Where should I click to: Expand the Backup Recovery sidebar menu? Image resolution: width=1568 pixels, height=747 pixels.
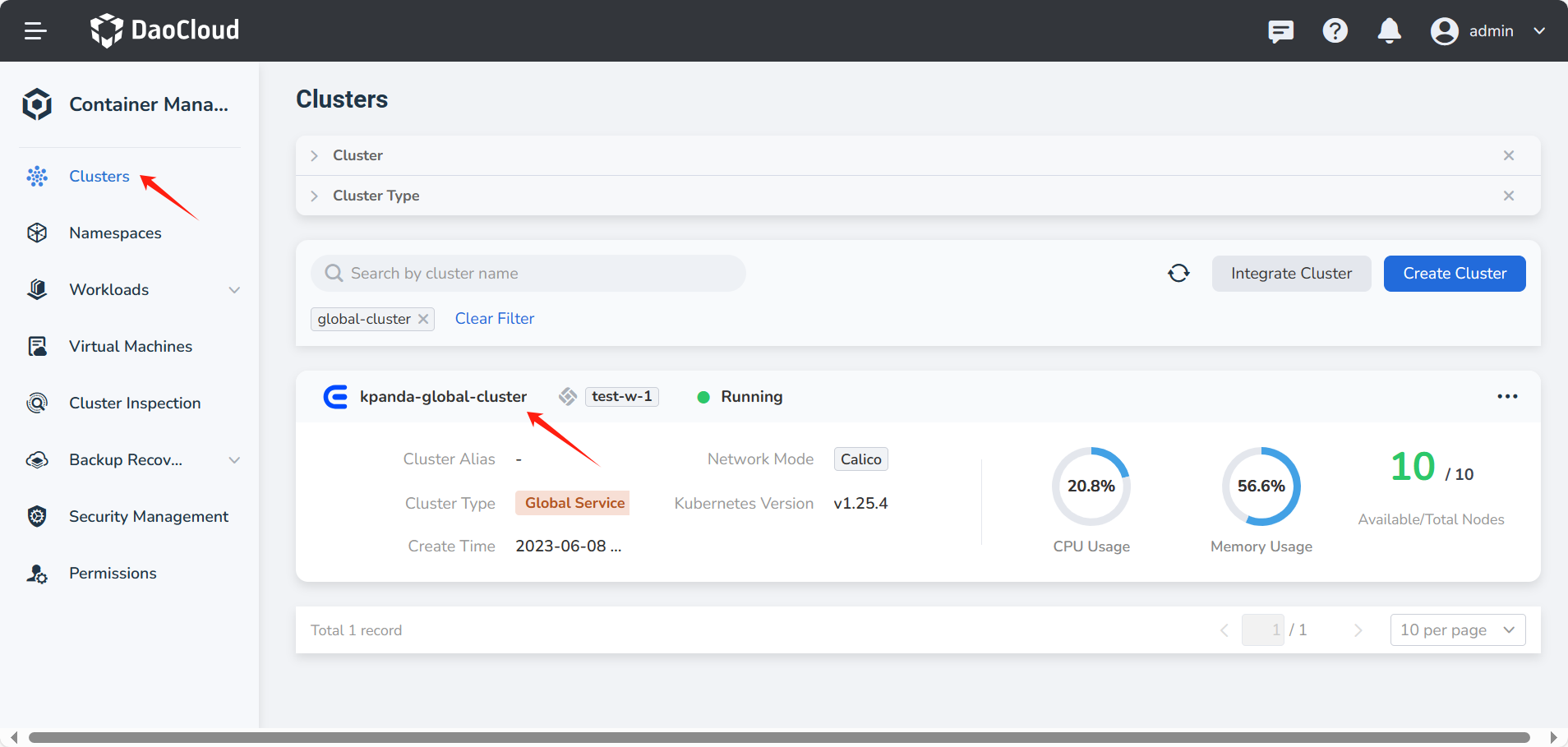point(234,460)
